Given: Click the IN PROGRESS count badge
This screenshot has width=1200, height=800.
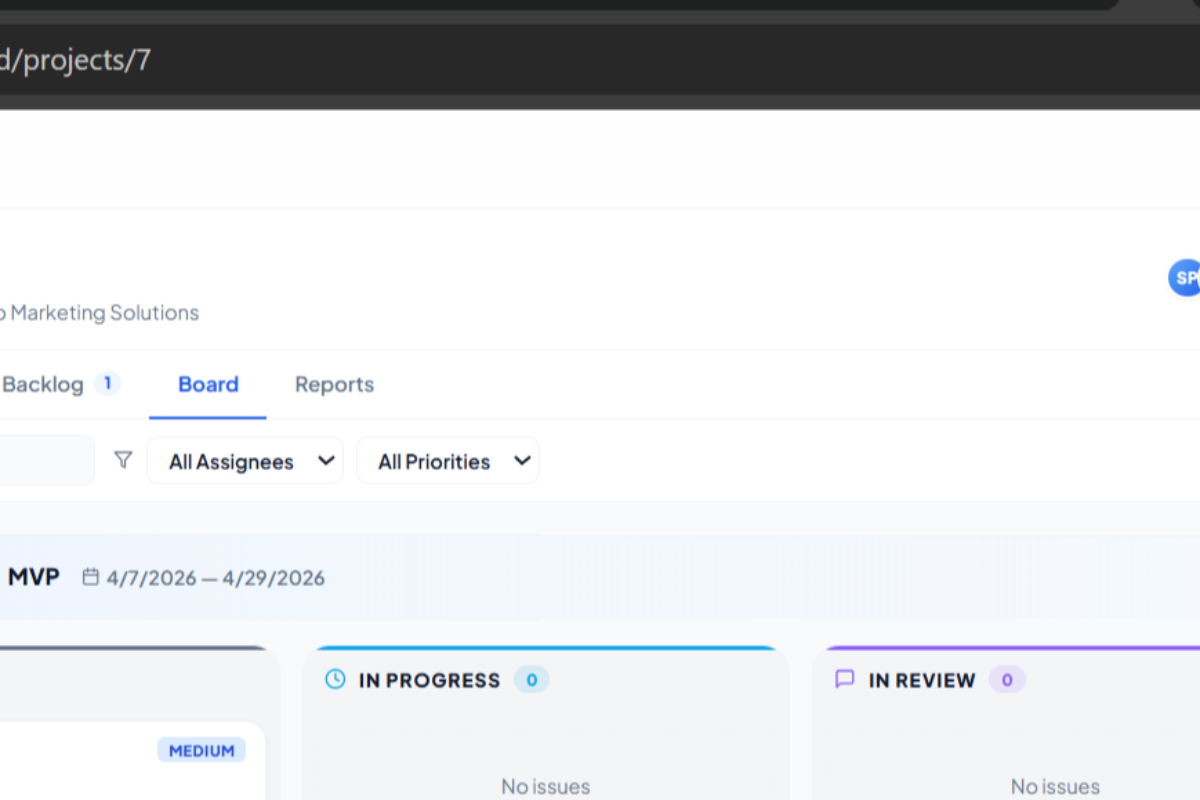Looking at the screenshot, I should pyautogui.click(x=532, y=680).
